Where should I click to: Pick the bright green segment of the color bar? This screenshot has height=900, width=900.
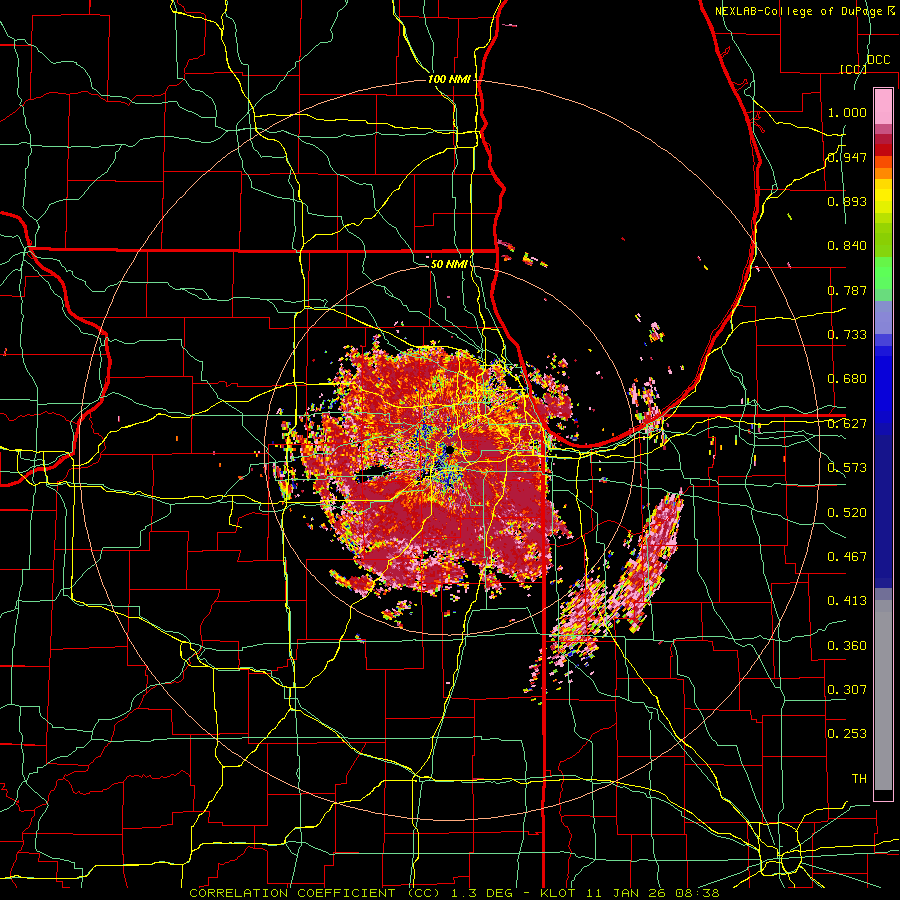pos(883,273)
